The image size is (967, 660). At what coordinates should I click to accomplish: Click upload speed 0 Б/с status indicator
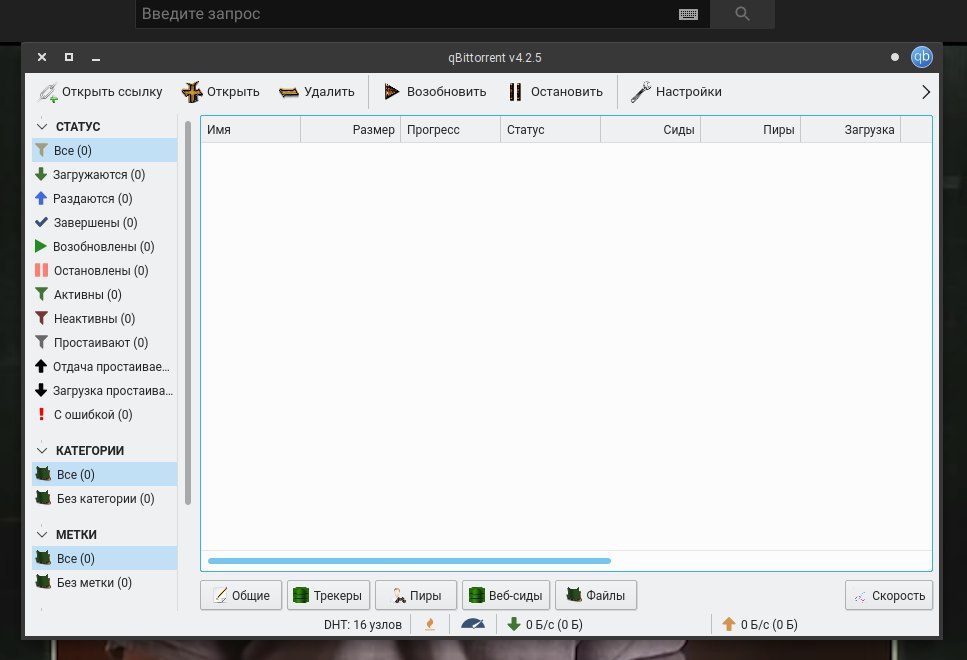pos(760,624)
